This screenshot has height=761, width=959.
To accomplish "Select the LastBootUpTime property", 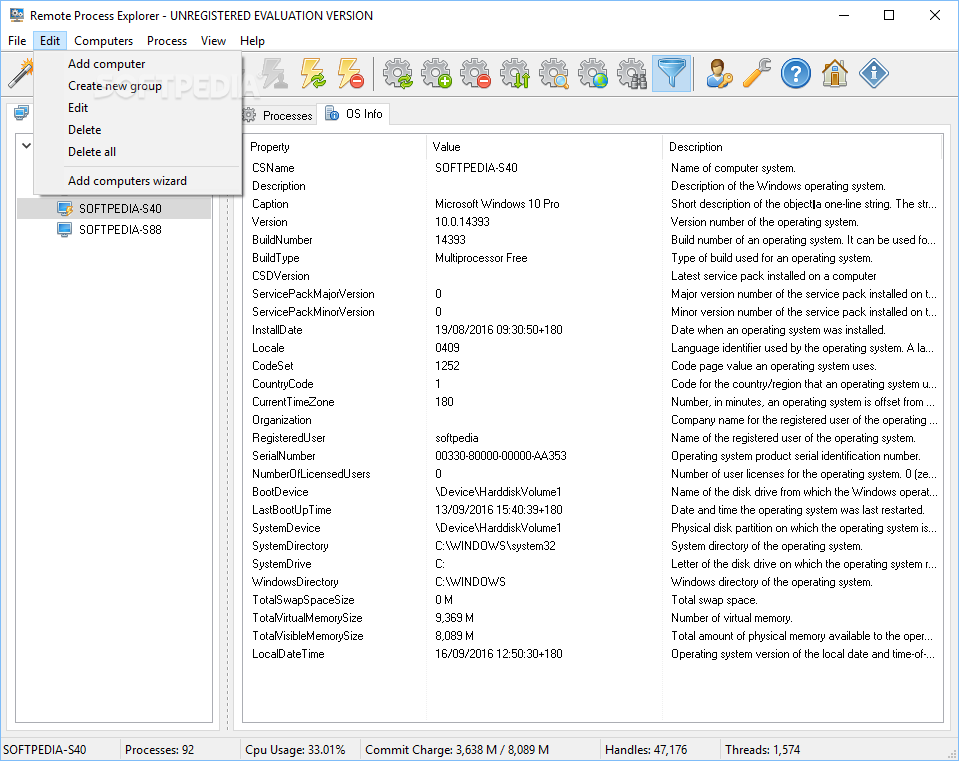I will coord(291,510).
